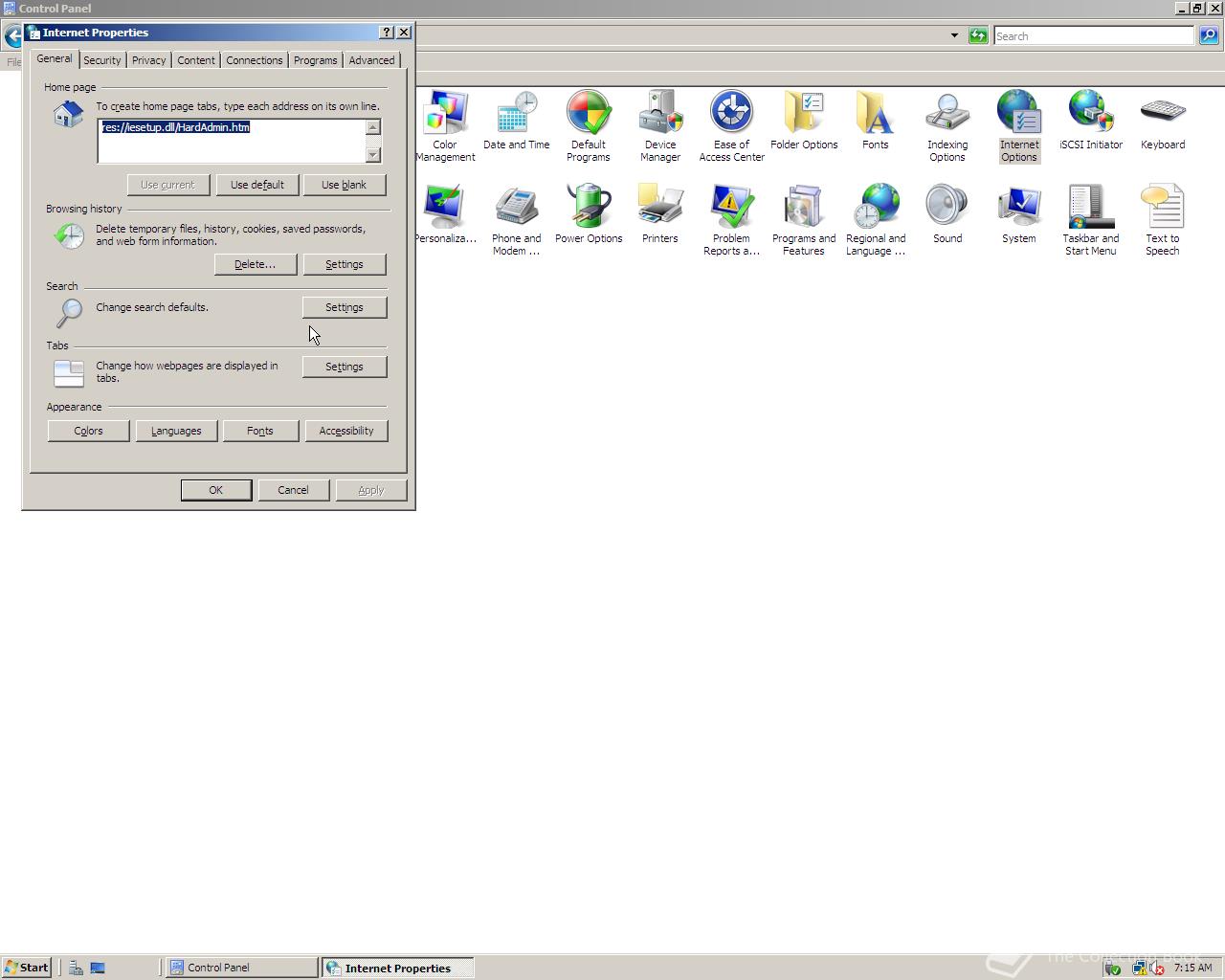Click the Control Panel refresh button
The image size is (1225, 980).
click(x=977, y=35)
